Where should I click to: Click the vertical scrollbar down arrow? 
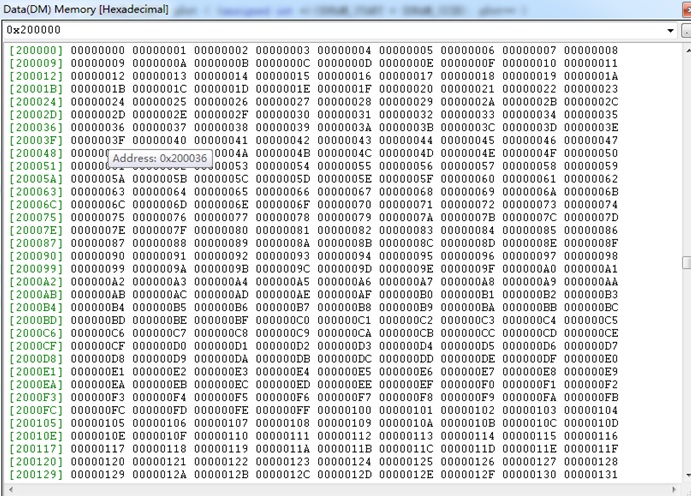[688, 475]
